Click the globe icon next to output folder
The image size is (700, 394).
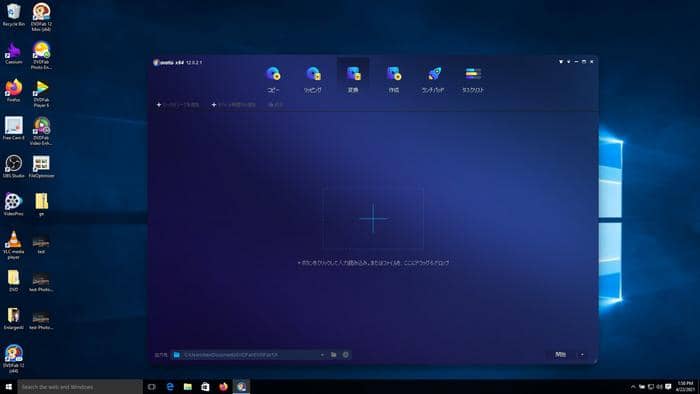click(x=346, y=355)
